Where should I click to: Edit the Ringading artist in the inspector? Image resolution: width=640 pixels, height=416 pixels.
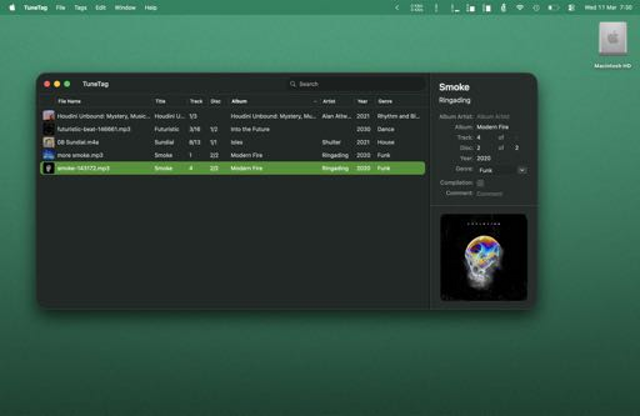[454, 100]
